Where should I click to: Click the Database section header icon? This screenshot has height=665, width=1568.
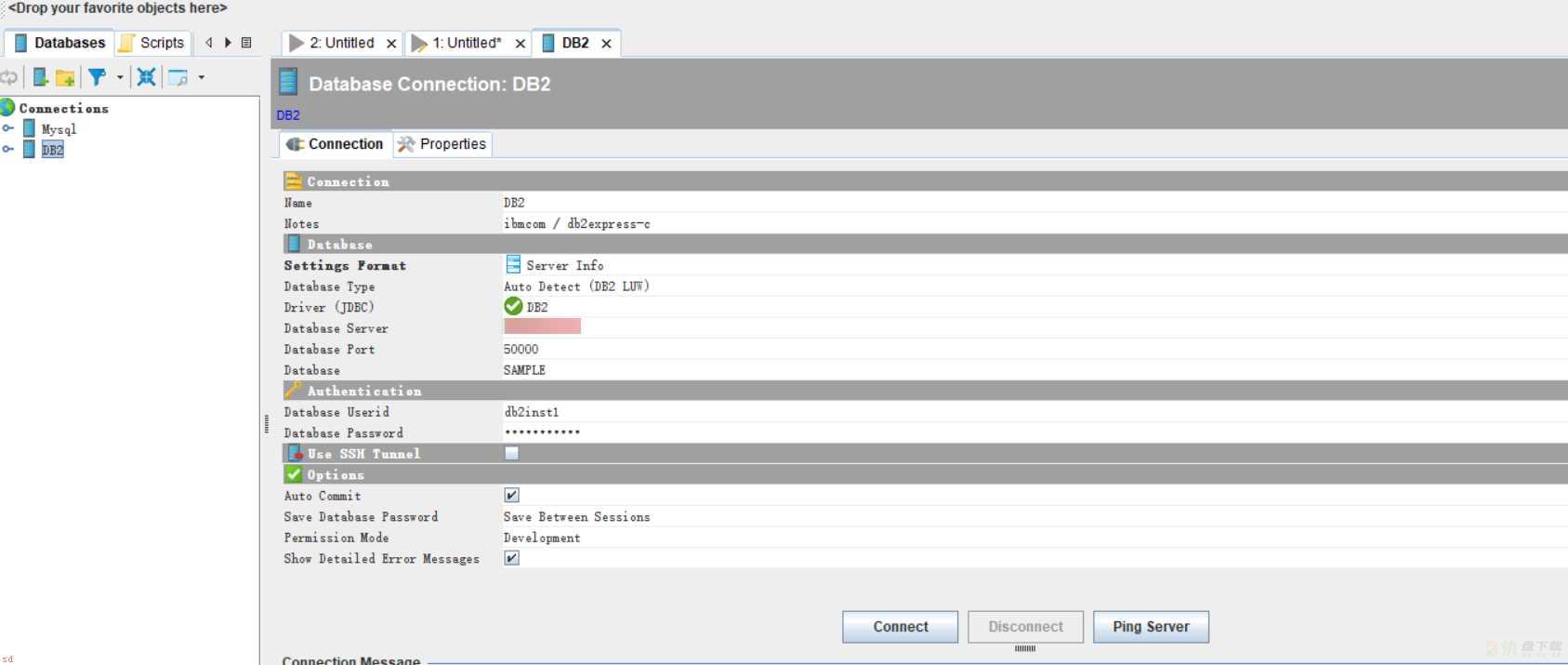click(x=294, y=244)
